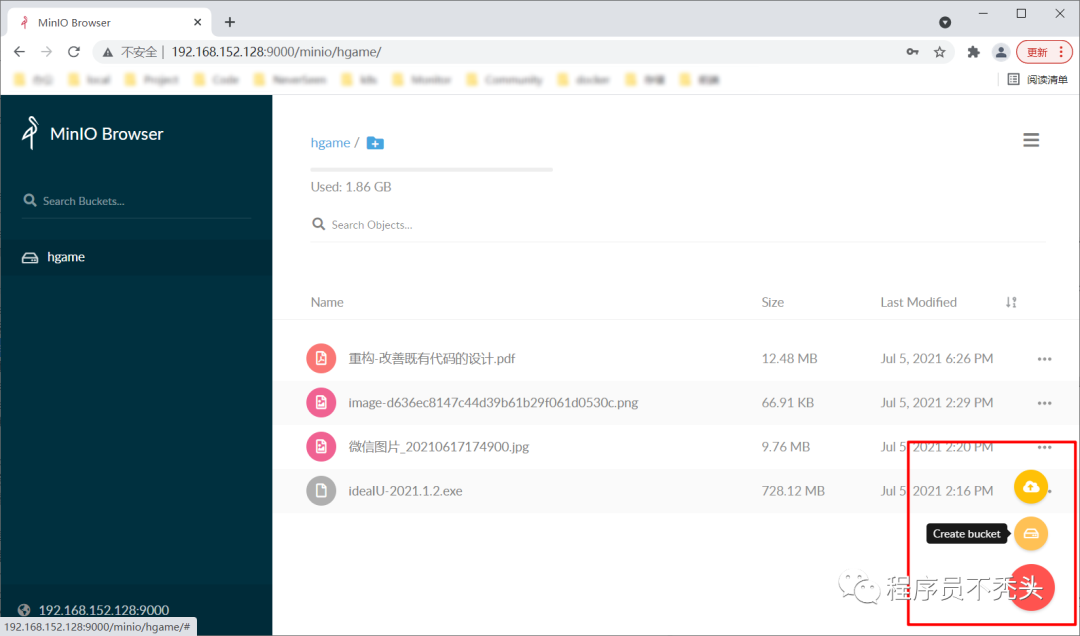Close the MinIO Browser tab
Image resolution: width=1080 pixels, height=636 pixels.
pos(198,22)
